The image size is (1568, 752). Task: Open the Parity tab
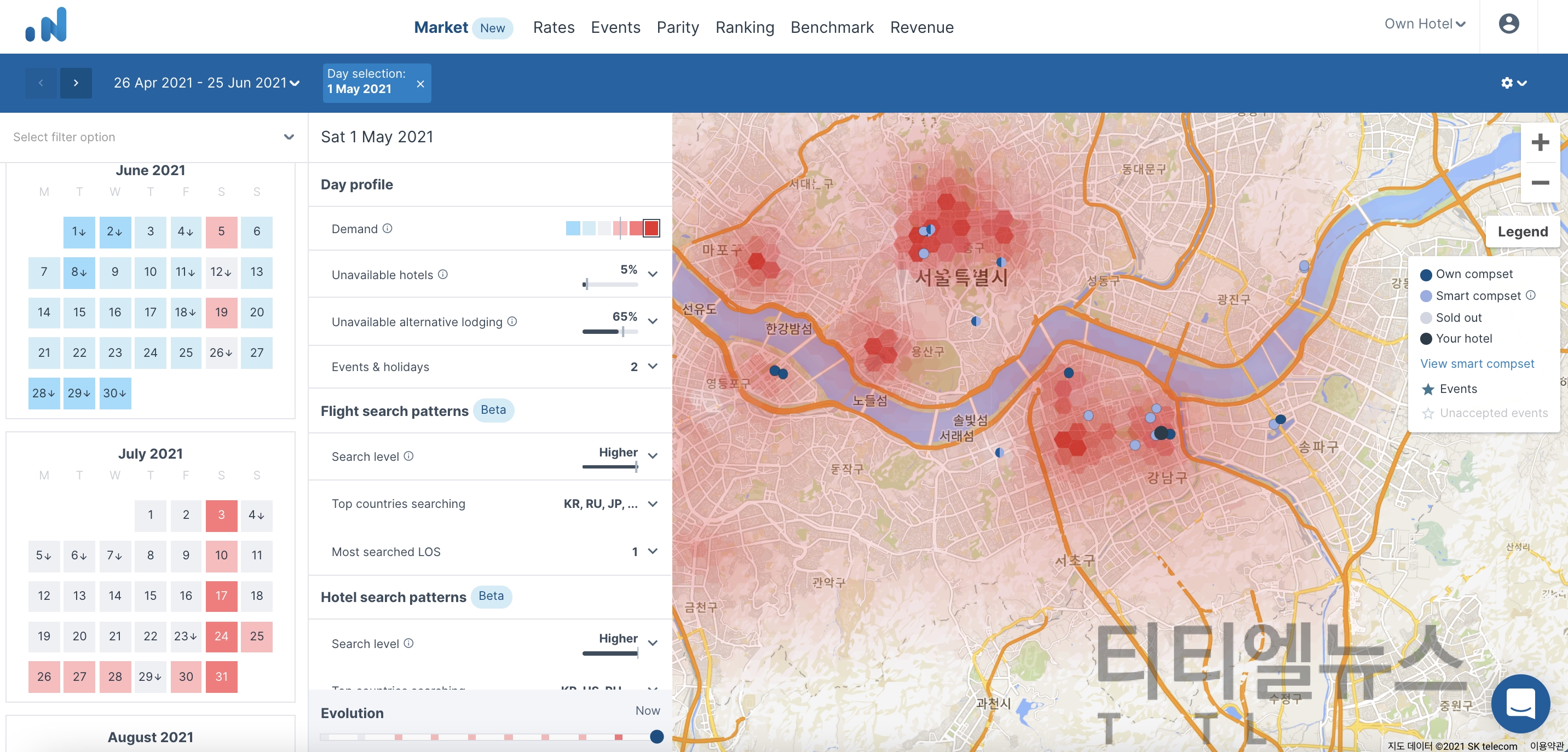pyautogui.click(x=677, y=27)
